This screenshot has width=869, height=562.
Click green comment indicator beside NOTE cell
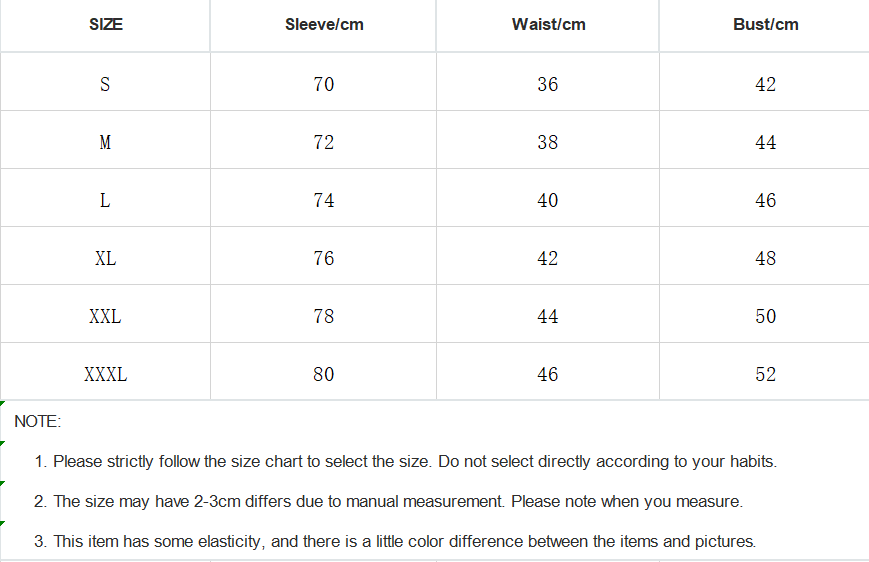coord(2,403)
